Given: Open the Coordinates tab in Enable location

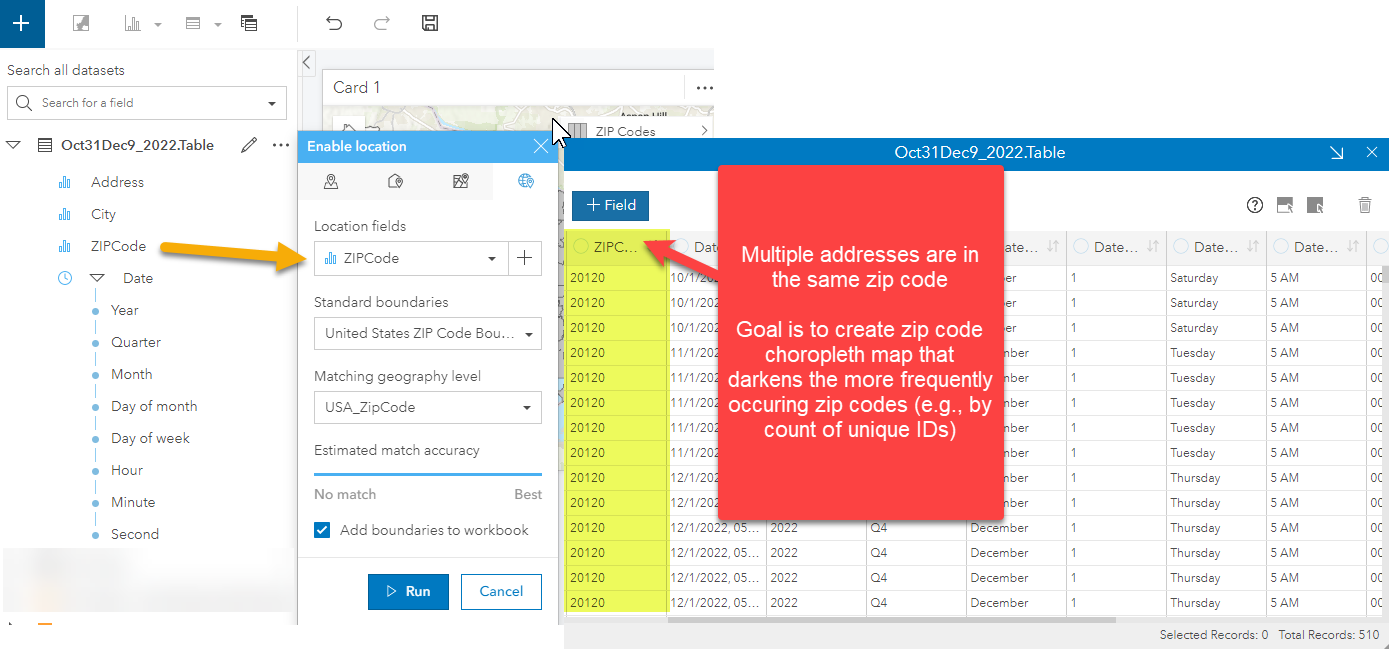Looking at the screenshot, I should tap(331, 182).
